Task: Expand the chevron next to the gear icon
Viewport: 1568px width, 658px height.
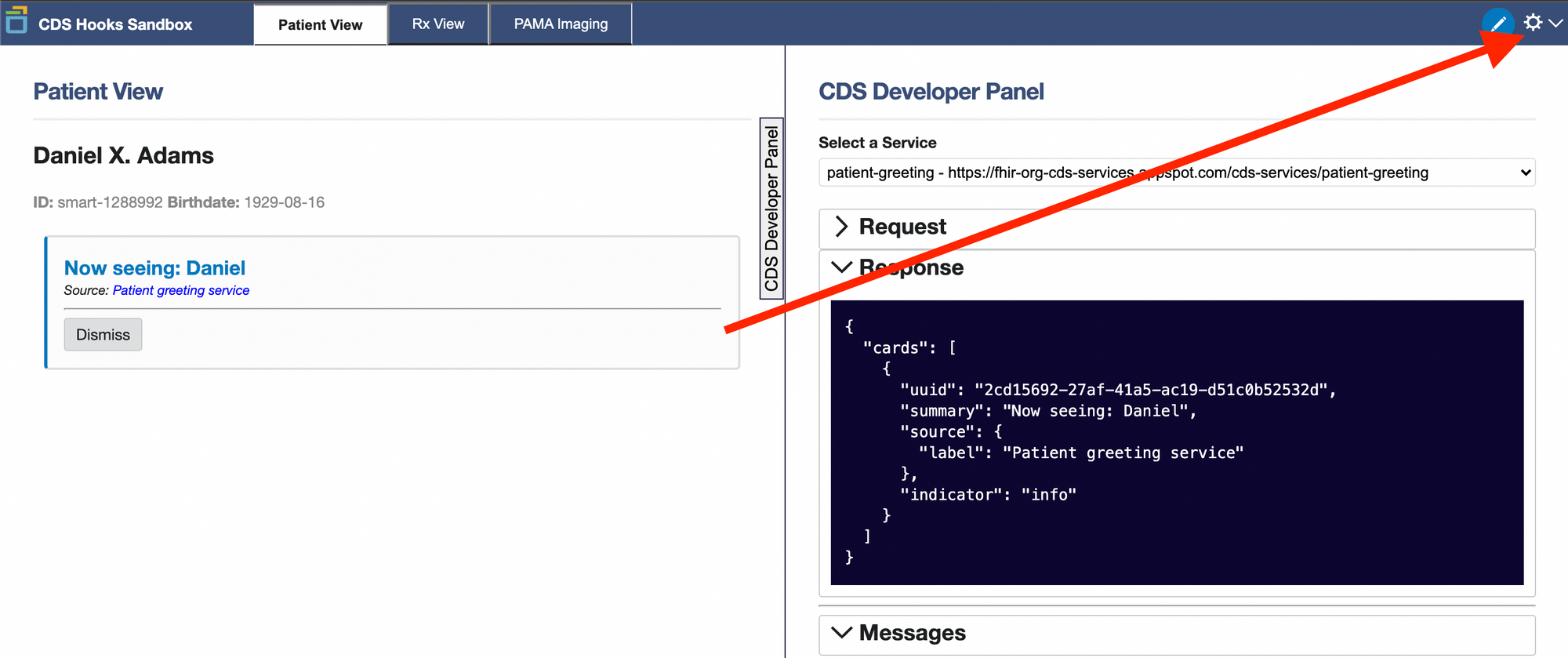Action: (1556, 24)
